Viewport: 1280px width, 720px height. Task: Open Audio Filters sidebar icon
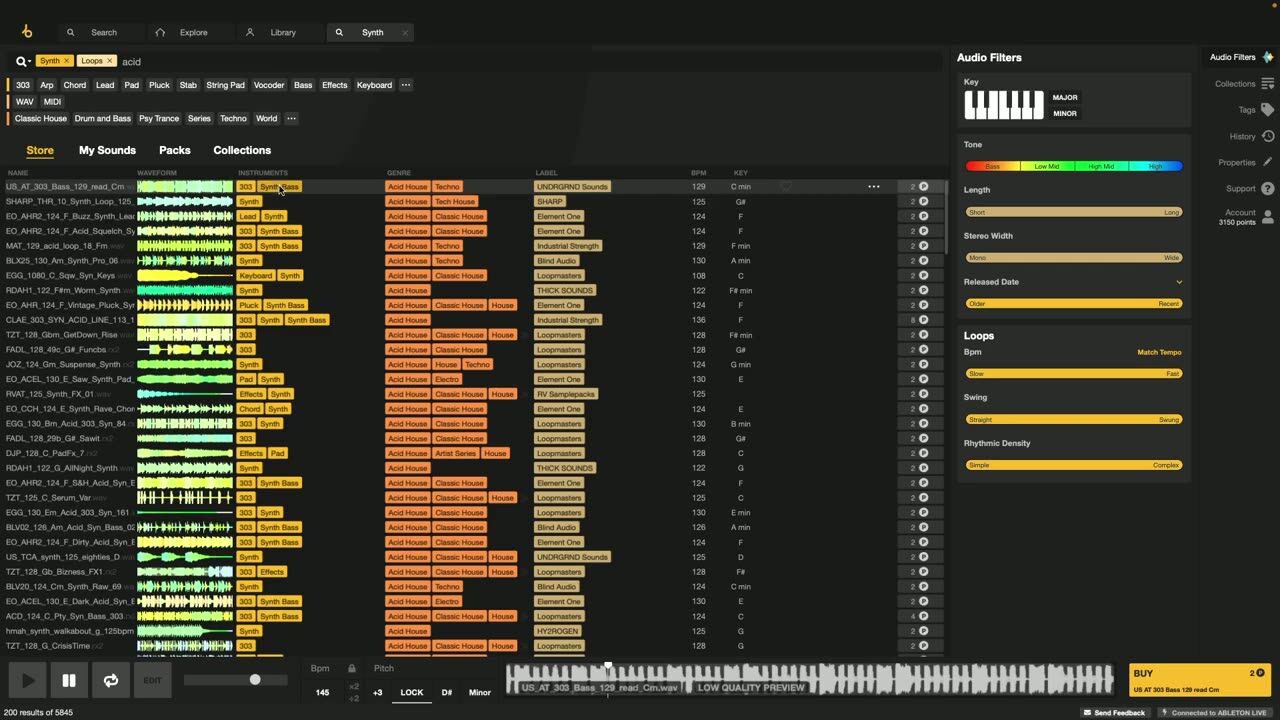(1267, 57)
